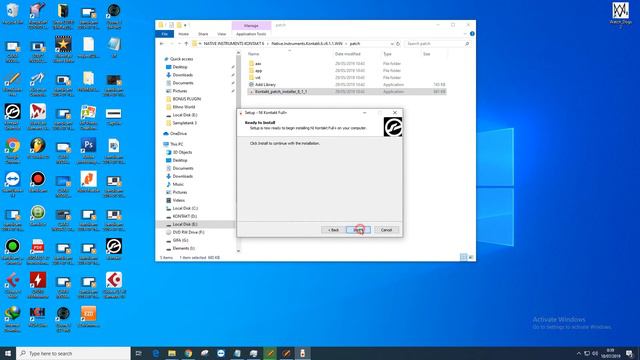The height and width of the screenshot is (360, 640).
Task: Open Watch_Dogs desktop icon
Action: pos(620,14)
